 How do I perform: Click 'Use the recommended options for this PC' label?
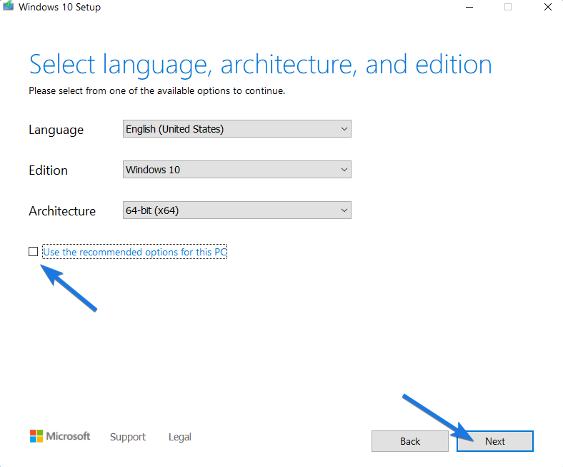coord(135,252)
